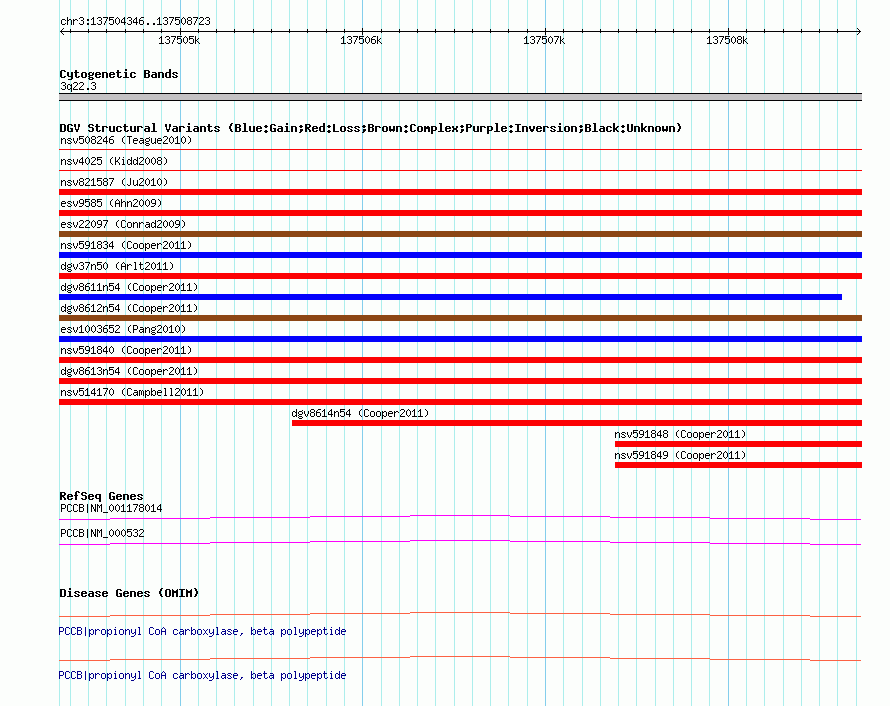Click the red bar of nsv591849
The image size is (890, 706).
tap(738, 465)
